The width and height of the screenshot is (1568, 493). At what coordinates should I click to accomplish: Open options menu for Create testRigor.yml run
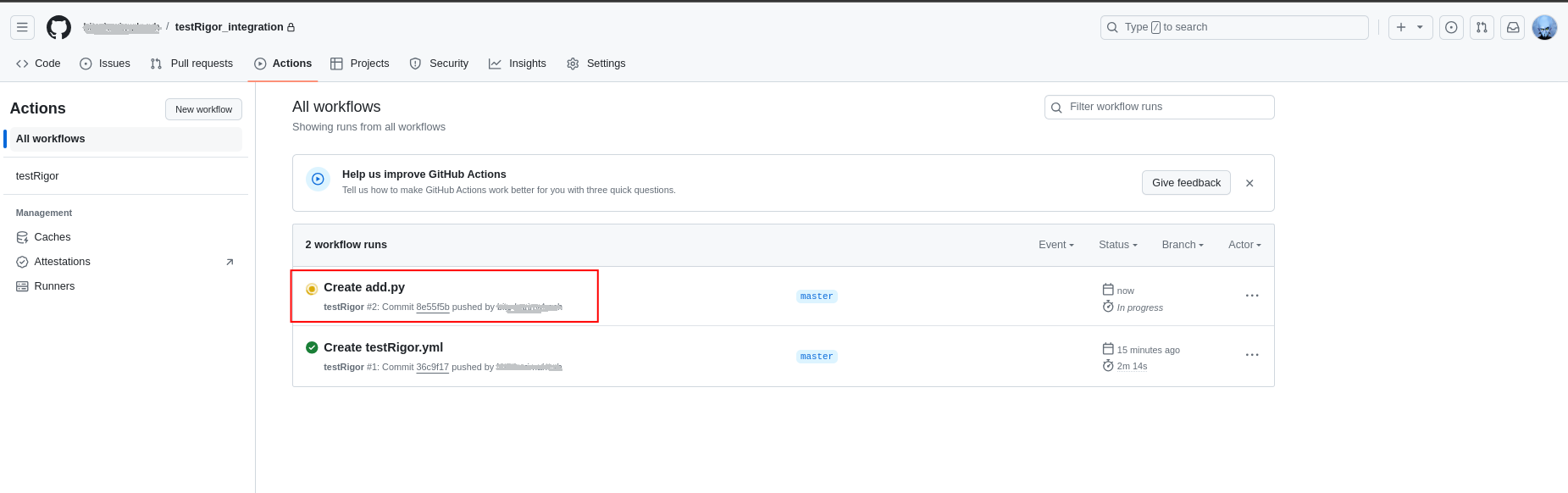coord(1252,355)
